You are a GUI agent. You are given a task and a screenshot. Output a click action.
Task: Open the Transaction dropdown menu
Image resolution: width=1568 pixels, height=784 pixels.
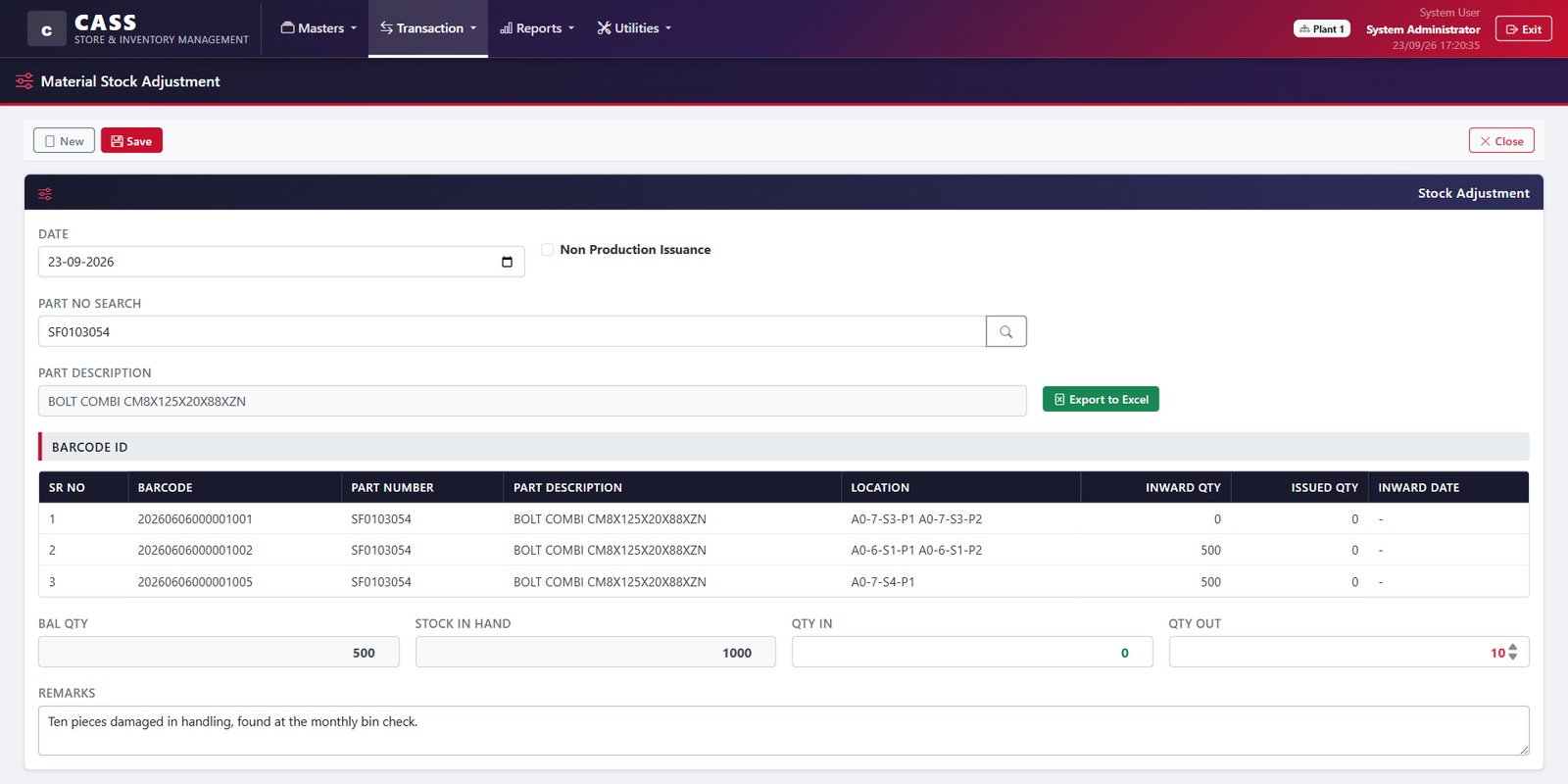point(428,28)
